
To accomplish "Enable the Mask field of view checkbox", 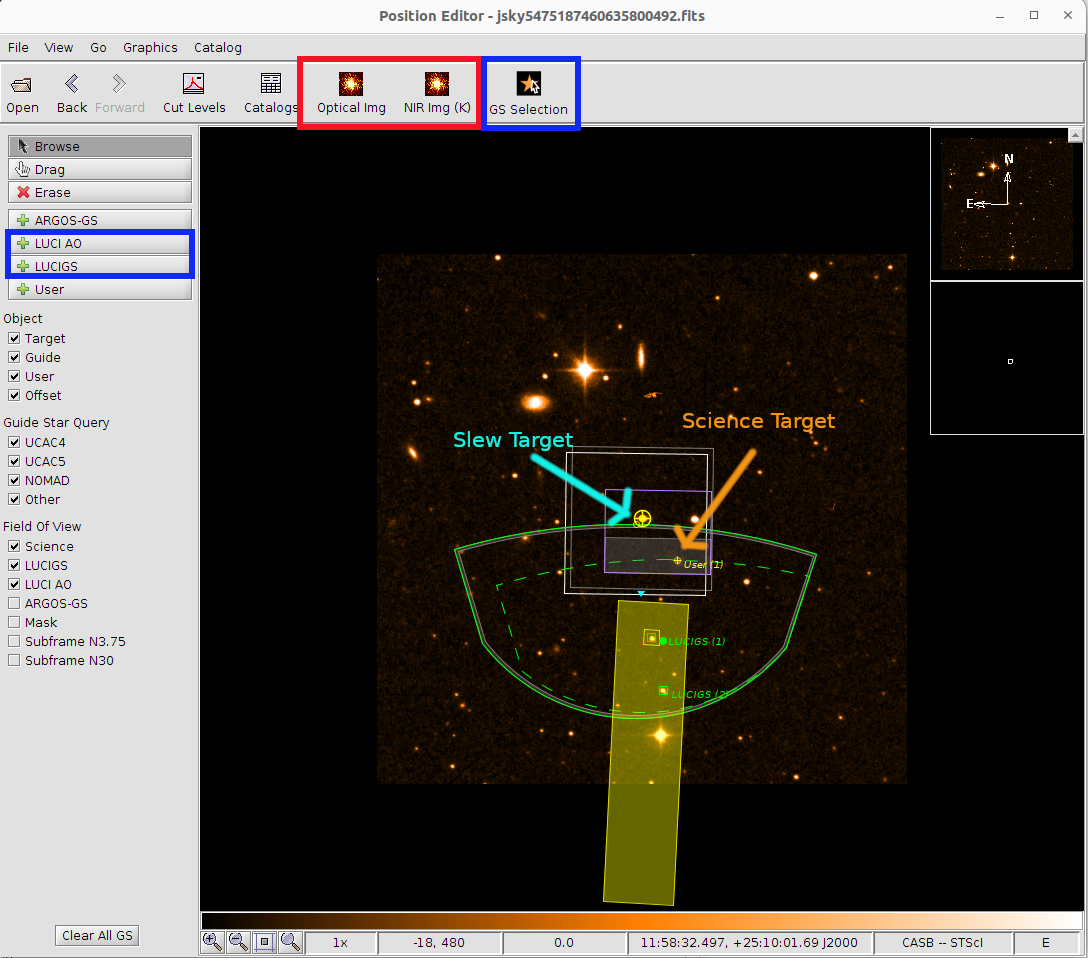I will coord(14,622).
